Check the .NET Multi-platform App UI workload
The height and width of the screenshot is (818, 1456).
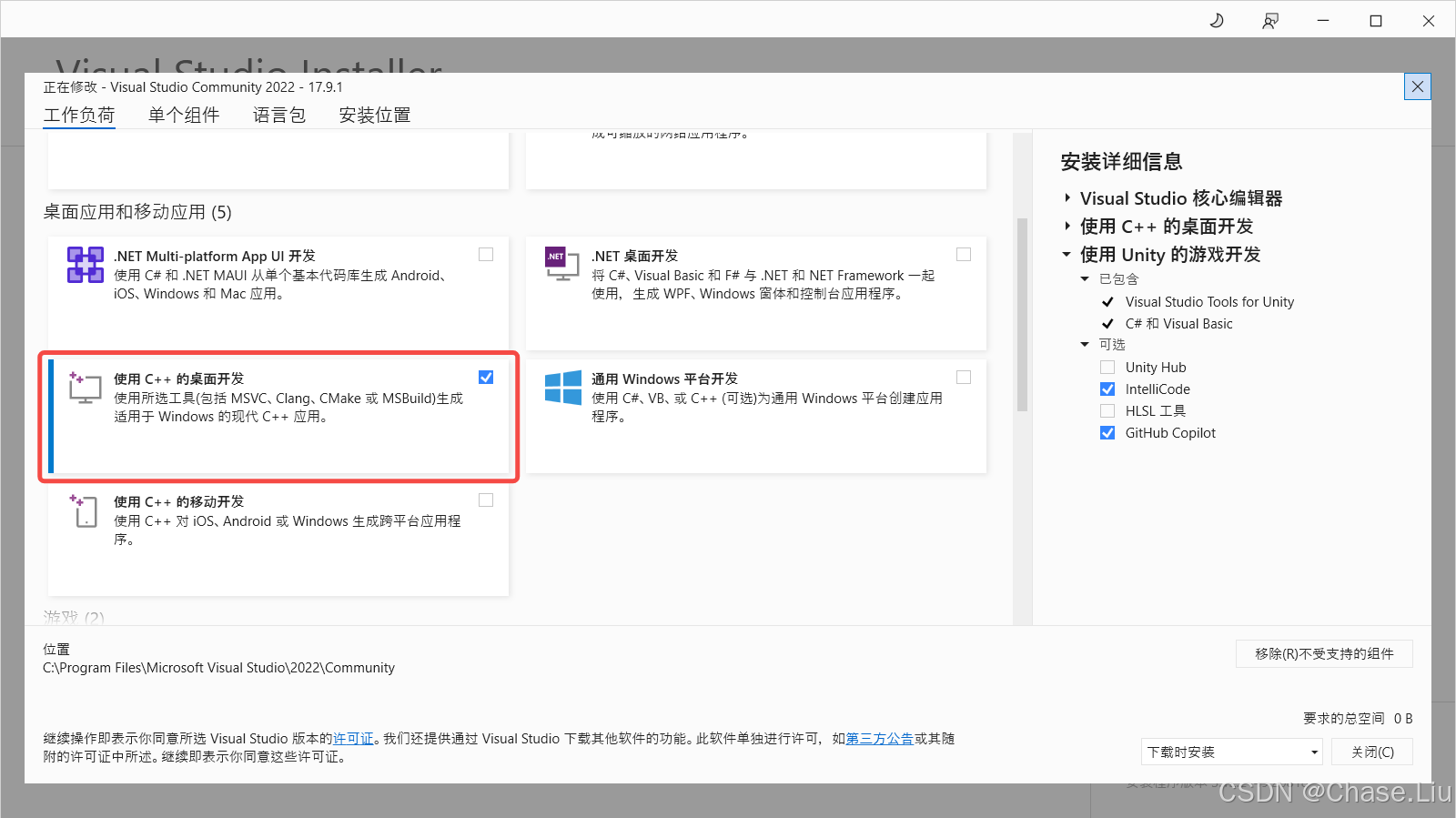[x=486, y=255]
